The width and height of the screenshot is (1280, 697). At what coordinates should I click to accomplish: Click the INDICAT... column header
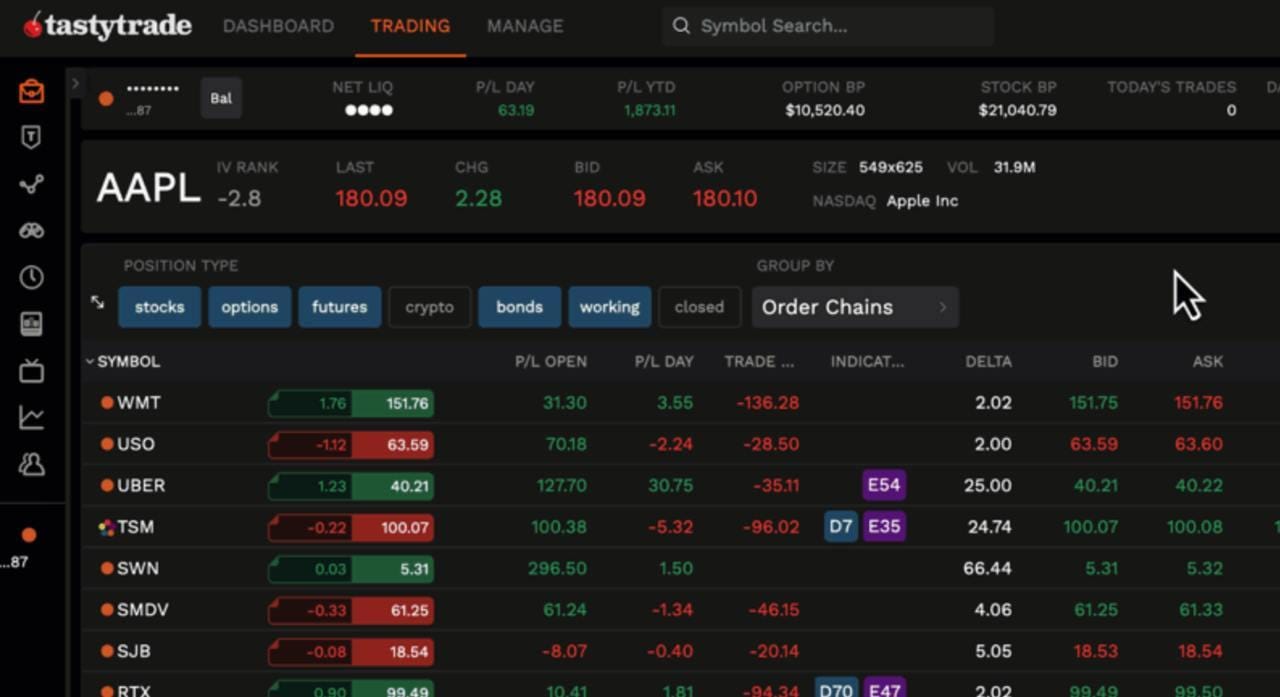(x=867, y=362)
